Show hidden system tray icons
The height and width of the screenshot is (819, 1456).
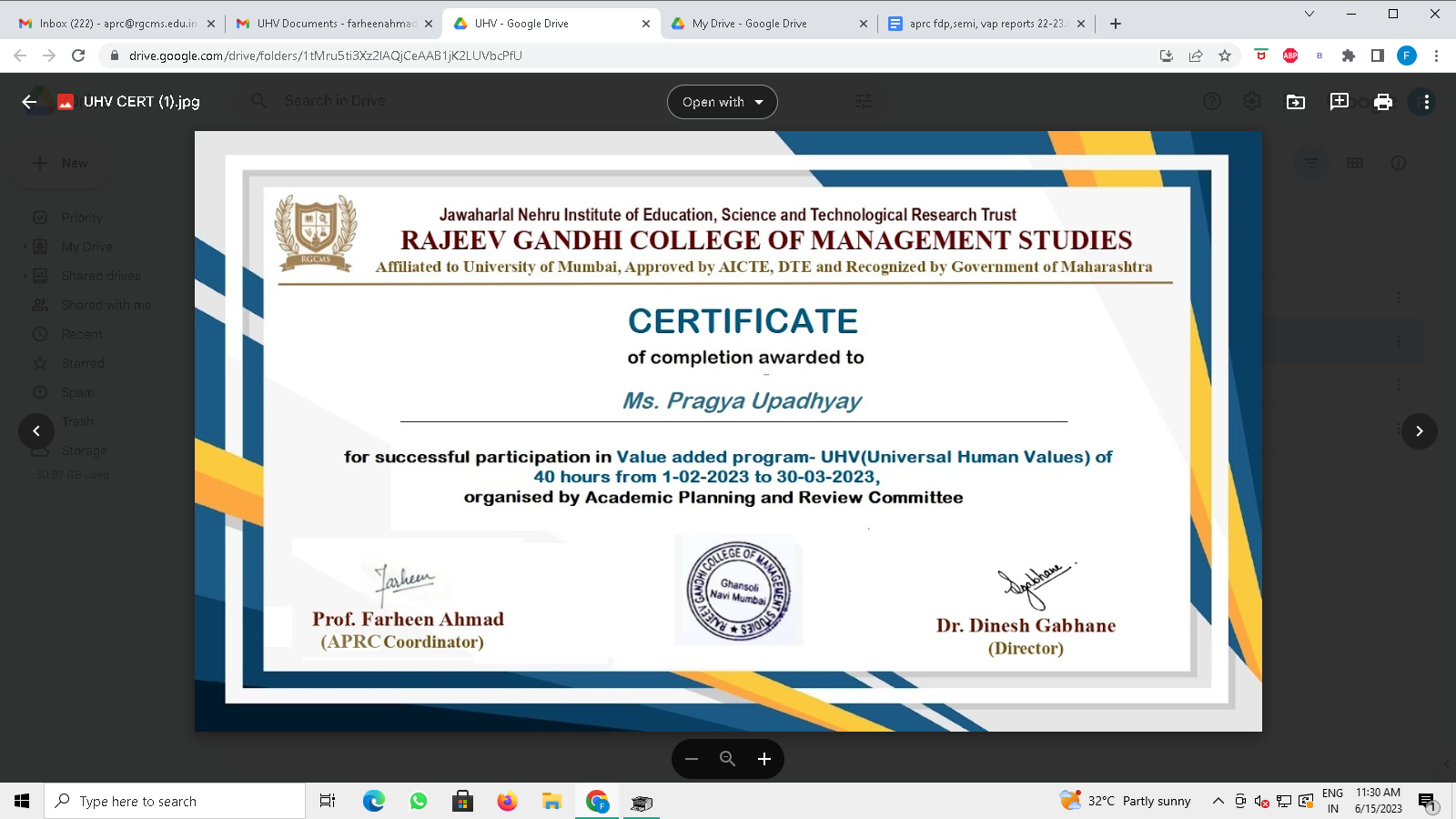coord(1218,801)
